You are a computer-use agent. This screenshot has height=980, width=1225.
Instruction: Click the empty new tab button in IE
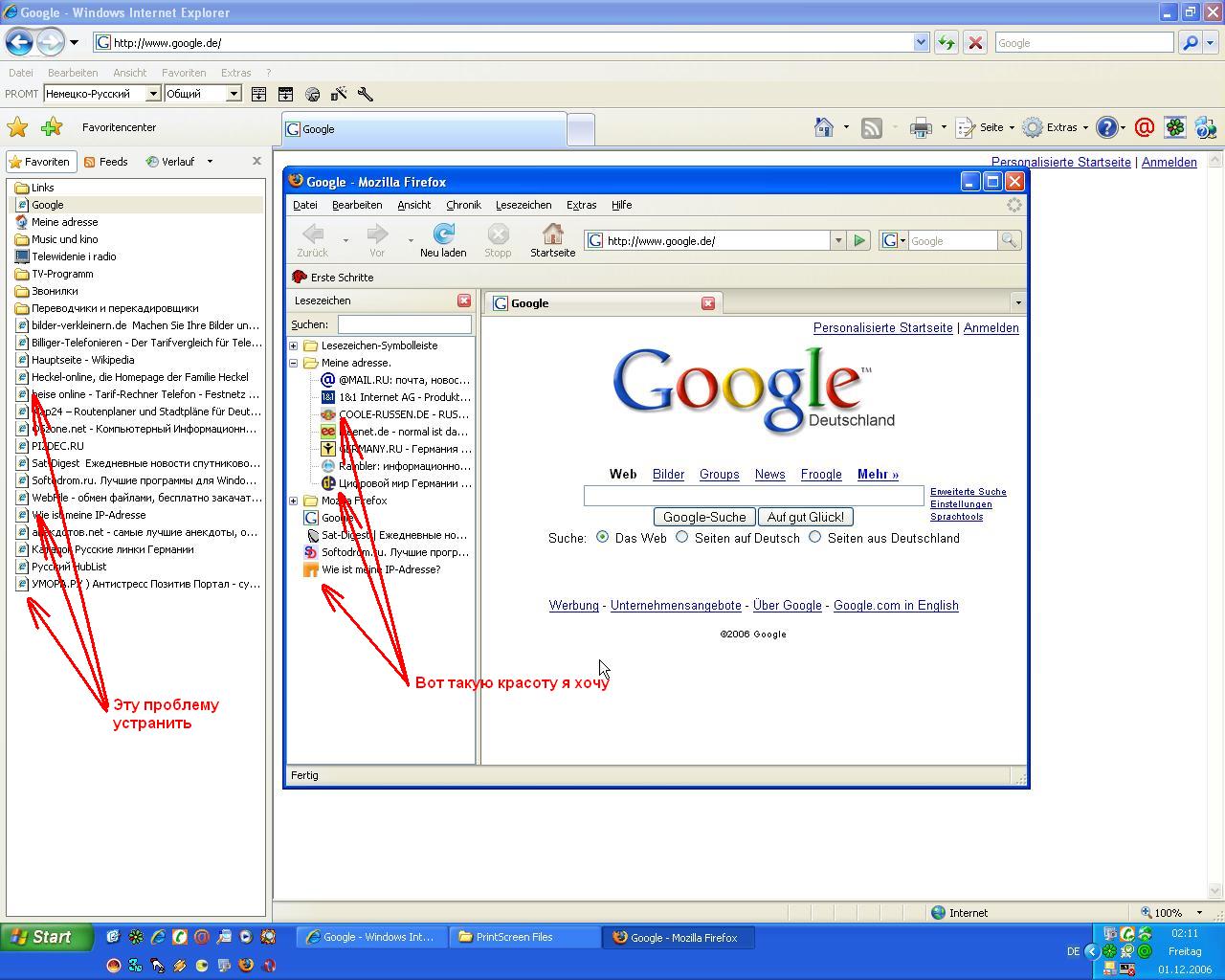(x=581, y=129)
